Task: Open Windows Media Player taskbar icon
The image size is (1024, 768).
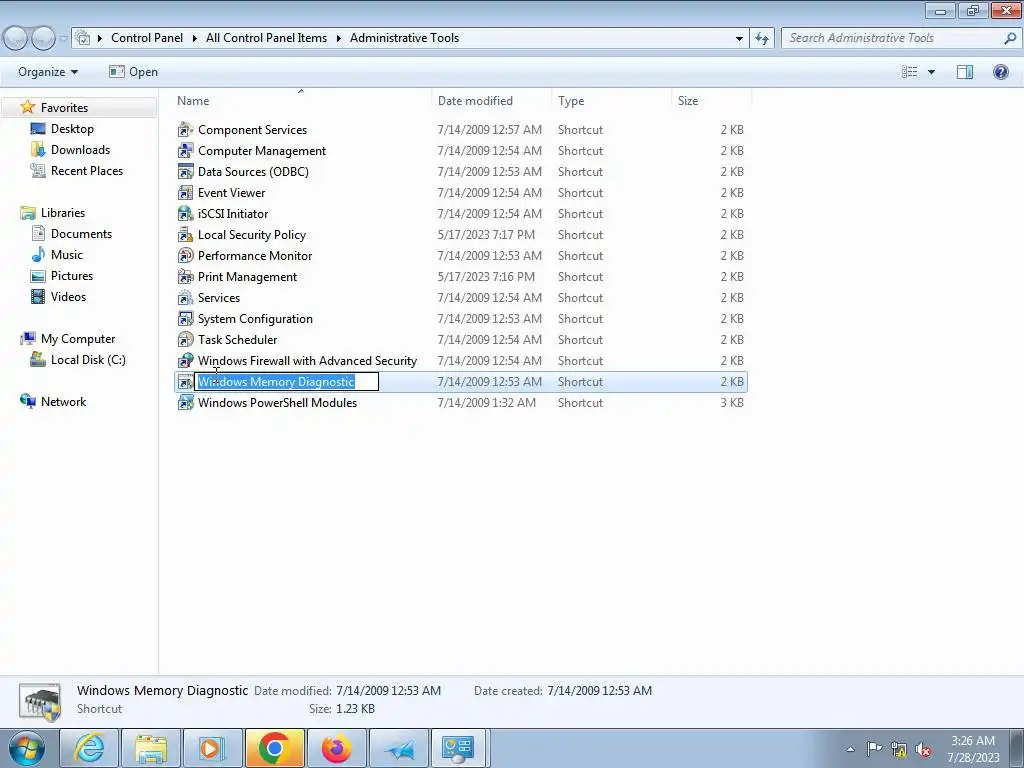Action: pyautogui.click(x=212, y=748)
